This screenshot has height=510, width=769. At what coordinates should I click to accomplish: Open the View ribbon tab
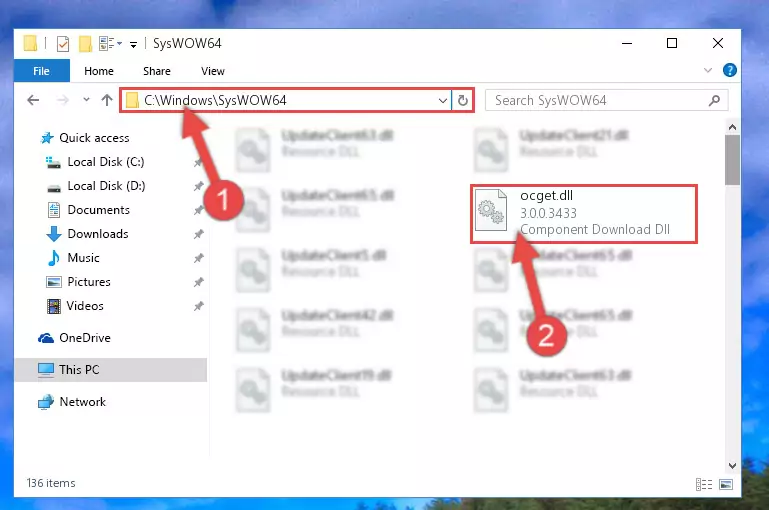212,71
